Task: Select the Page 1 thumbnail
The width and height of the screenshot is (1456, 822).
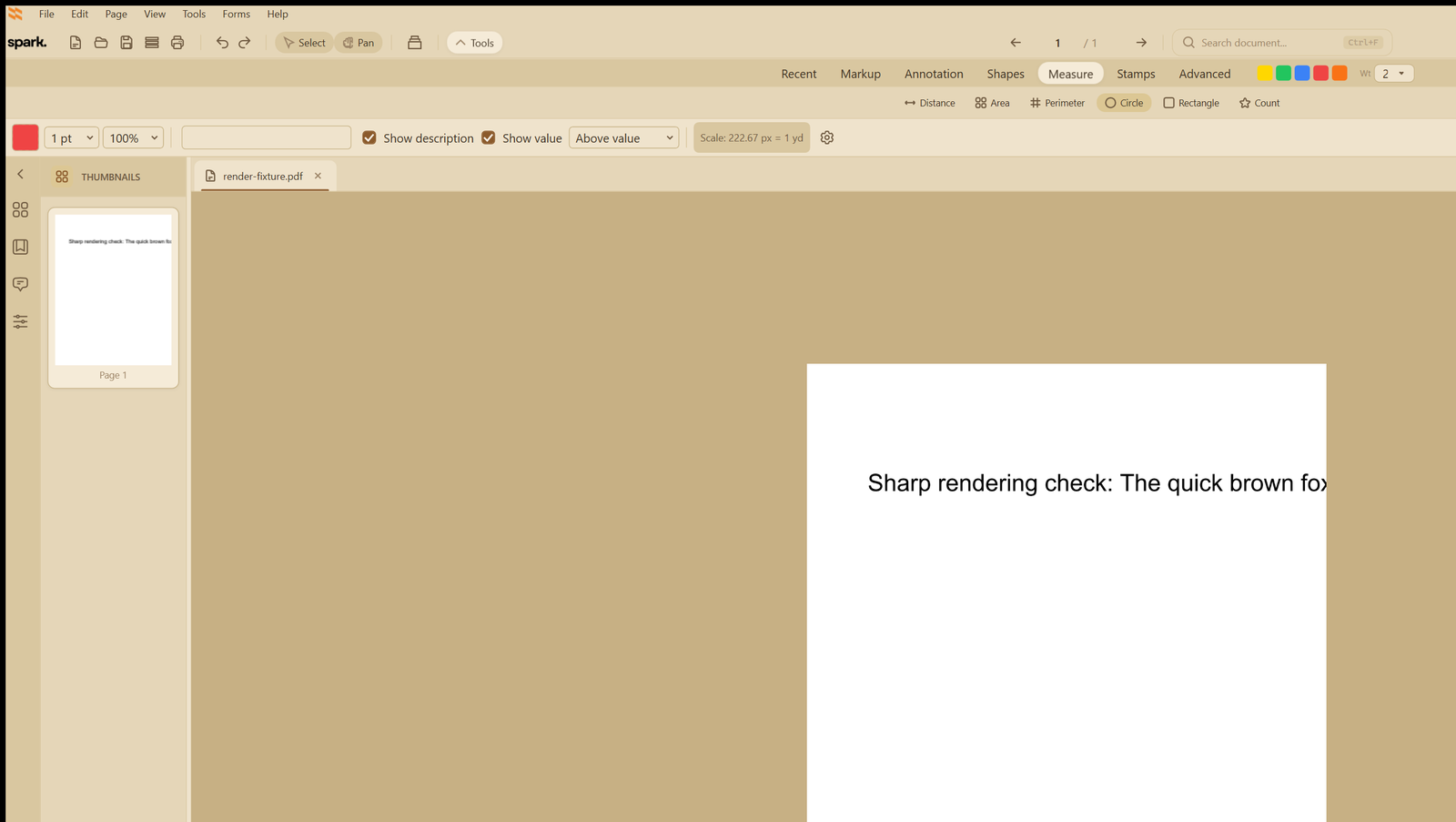Action: point(113,298)
